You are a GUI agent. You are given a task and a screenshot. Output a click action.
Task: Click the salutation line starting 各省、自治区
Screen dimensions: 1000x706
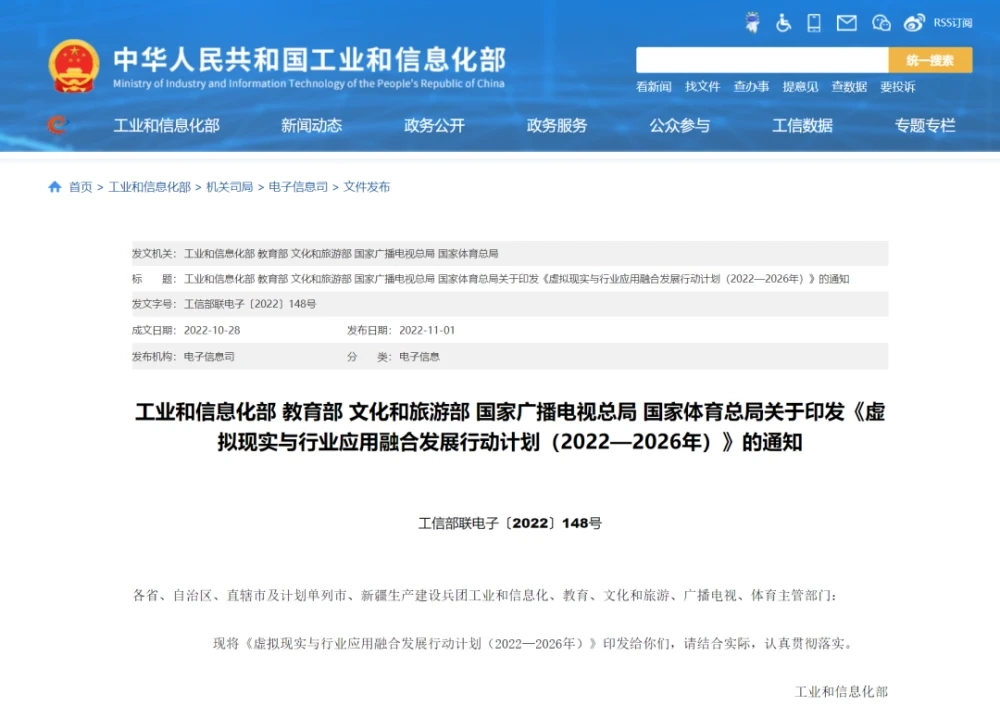[485, 596]
